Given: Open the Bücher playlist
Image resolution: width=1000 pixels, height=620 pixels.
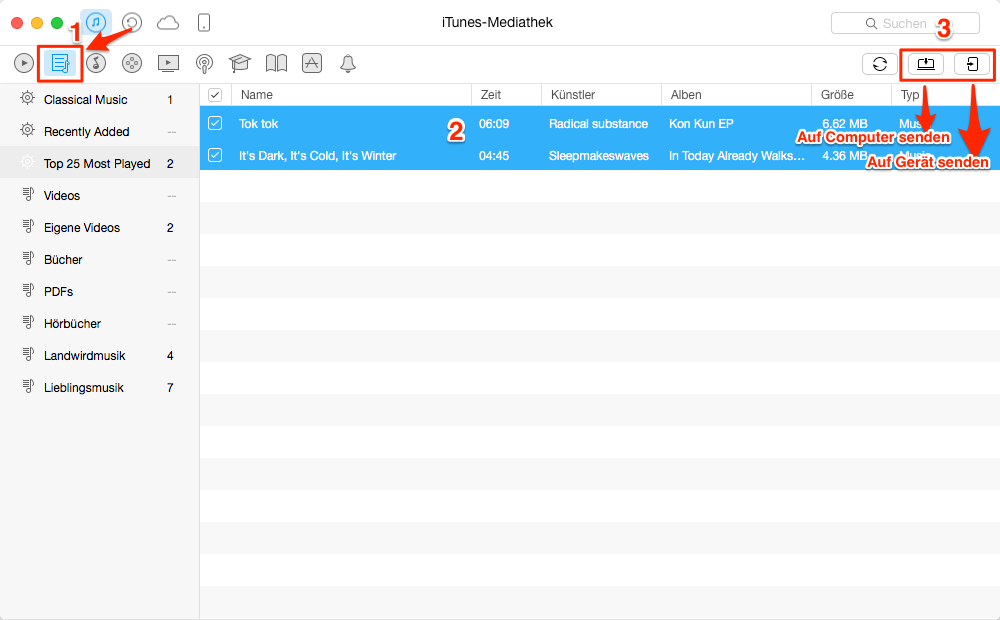Looking at the screenshot, I should tap(99, 259).
